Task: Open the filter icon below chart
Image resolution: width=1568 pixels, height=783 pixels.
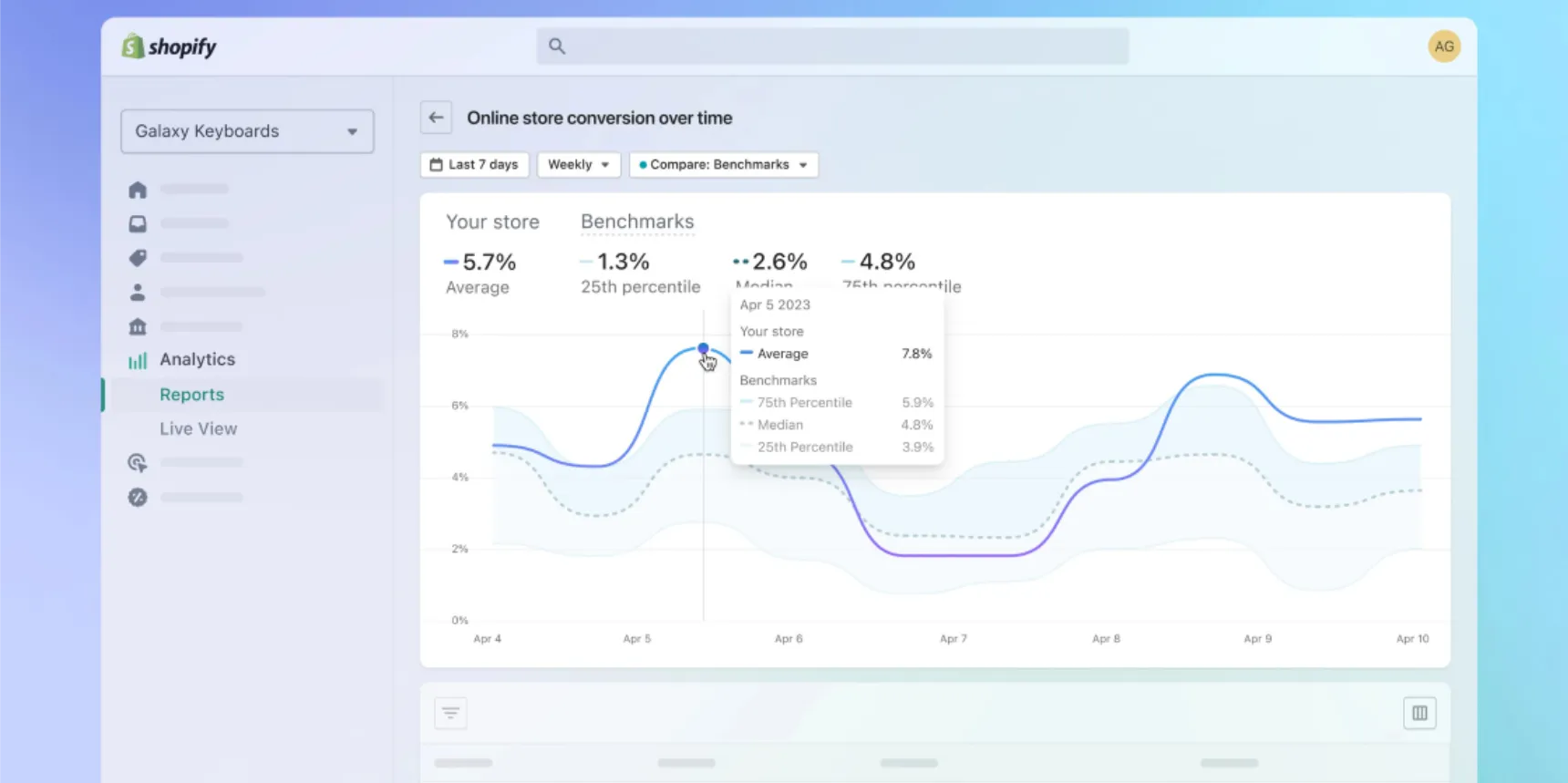Action: 450,713
